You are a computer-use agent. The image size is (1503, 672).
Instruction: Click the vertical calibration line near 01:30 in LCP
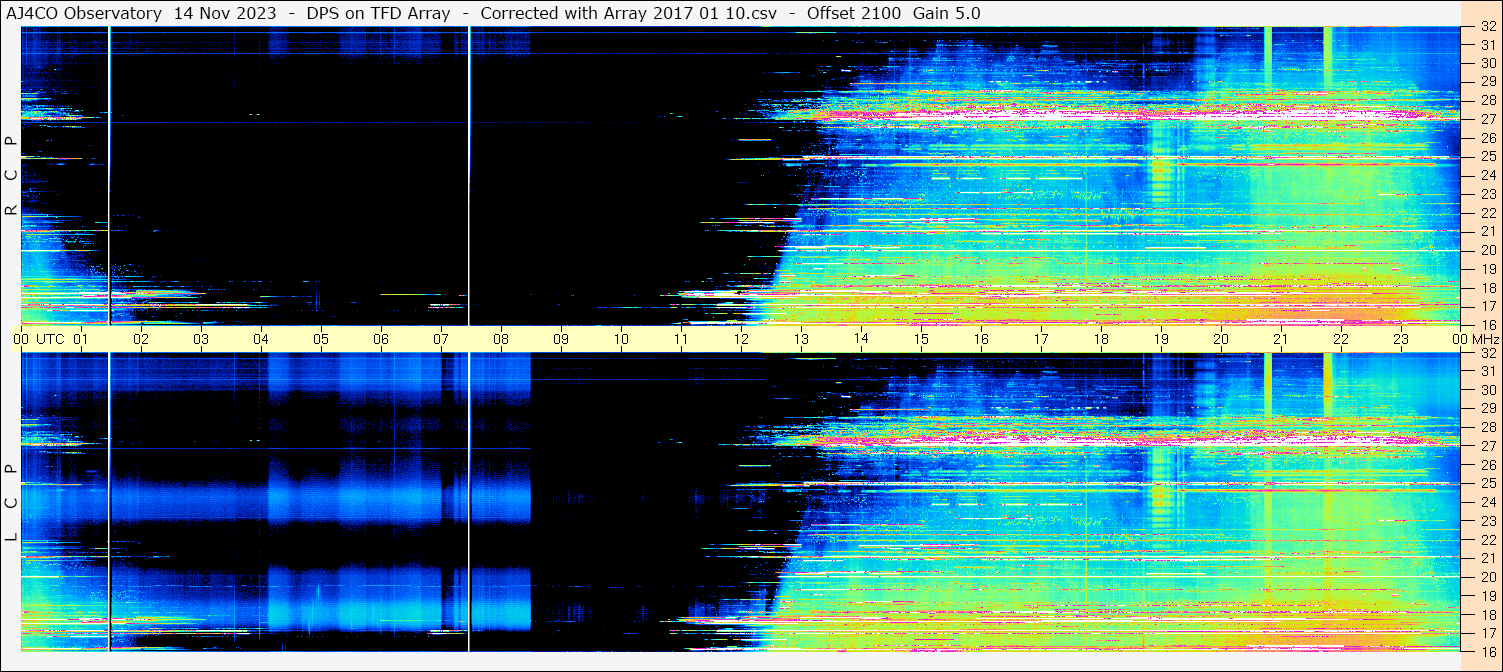pos(109,503)
